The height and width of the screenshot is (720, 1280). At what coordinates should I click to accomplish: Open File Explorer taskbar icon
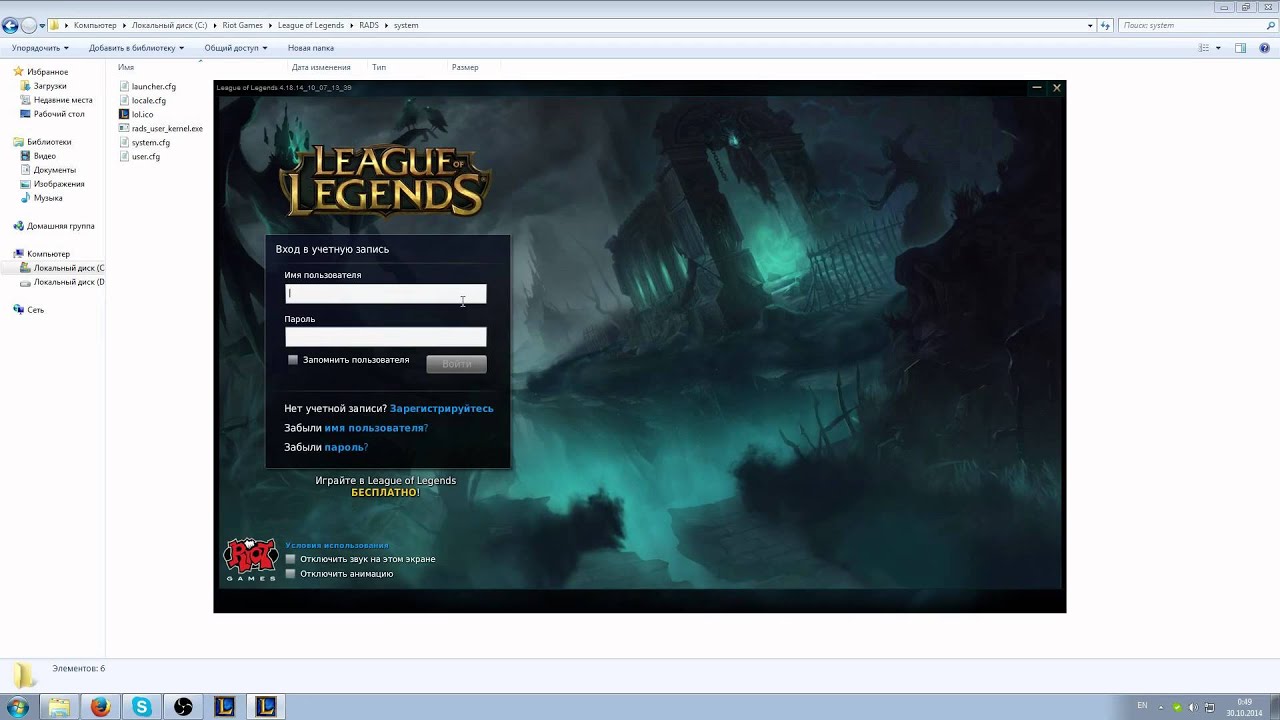(x=59, y=707)
